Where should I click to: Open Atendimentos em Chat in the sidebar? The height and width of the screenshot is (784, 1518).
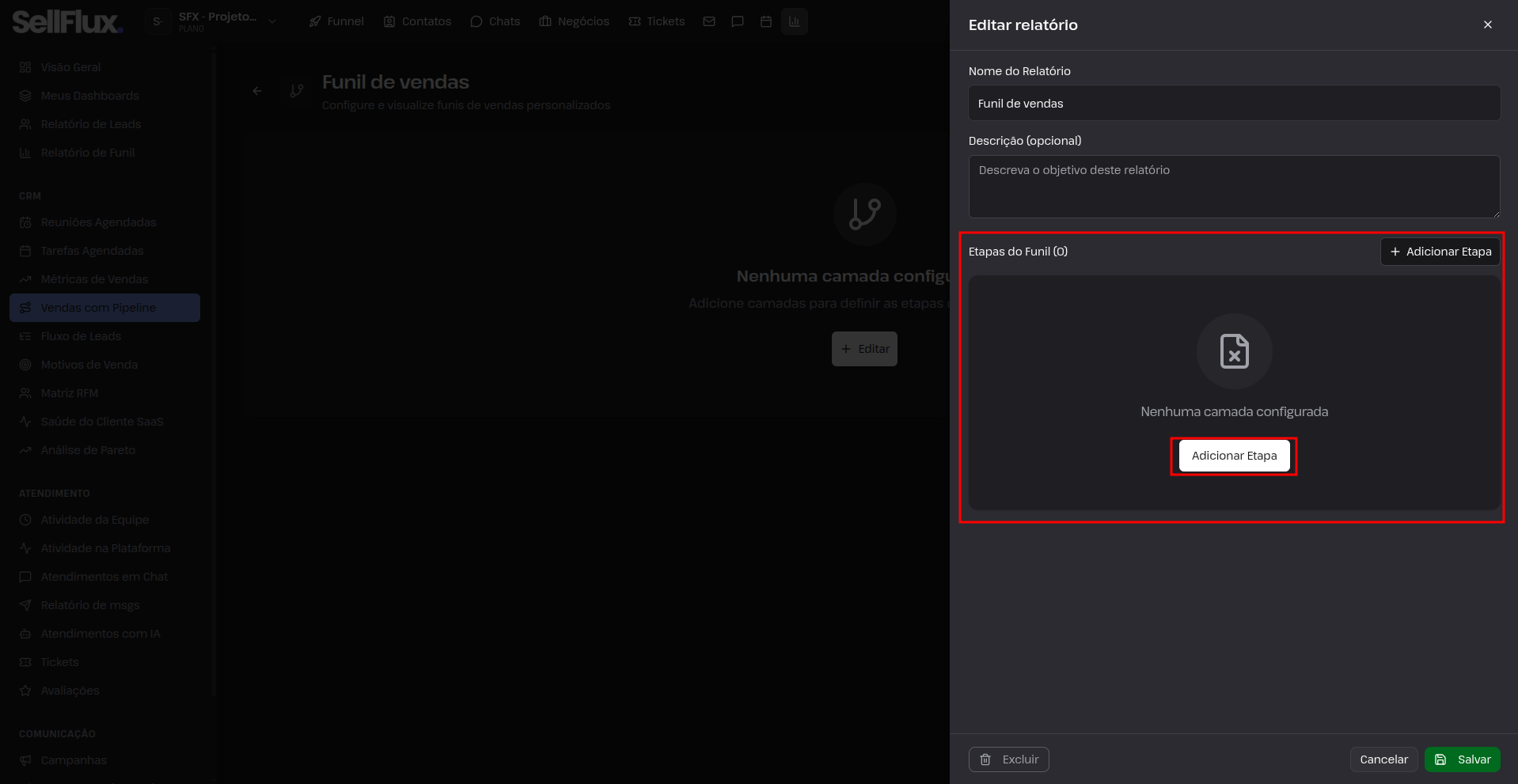pos(104,577)
